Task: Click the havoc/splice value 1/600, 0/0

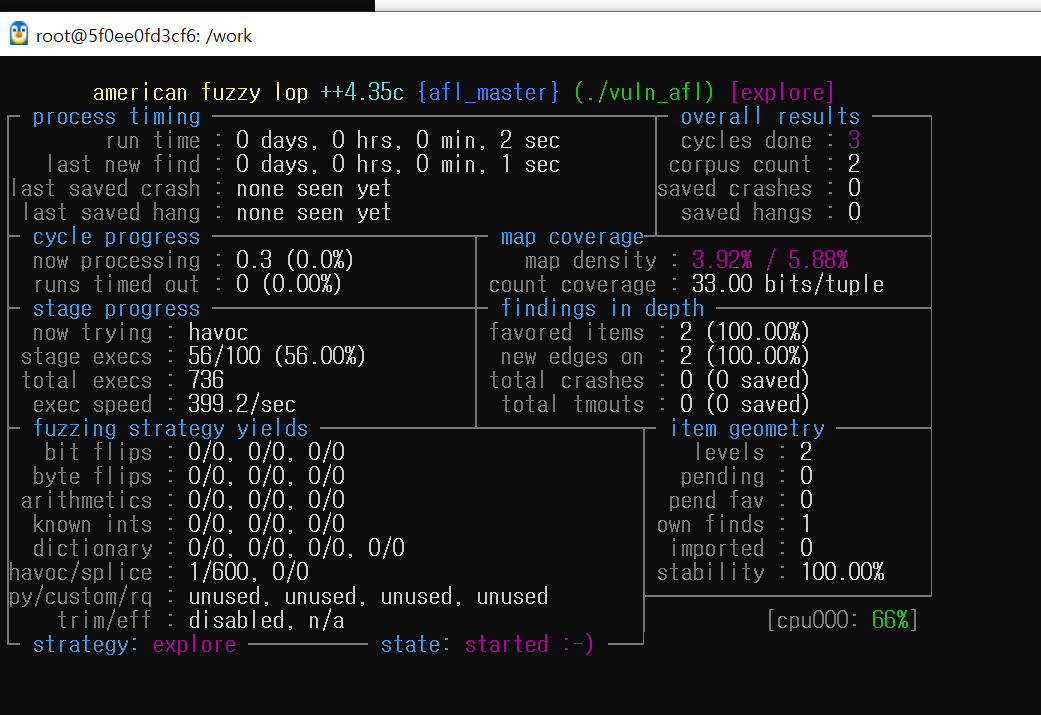Action: [x=248, y=572]
